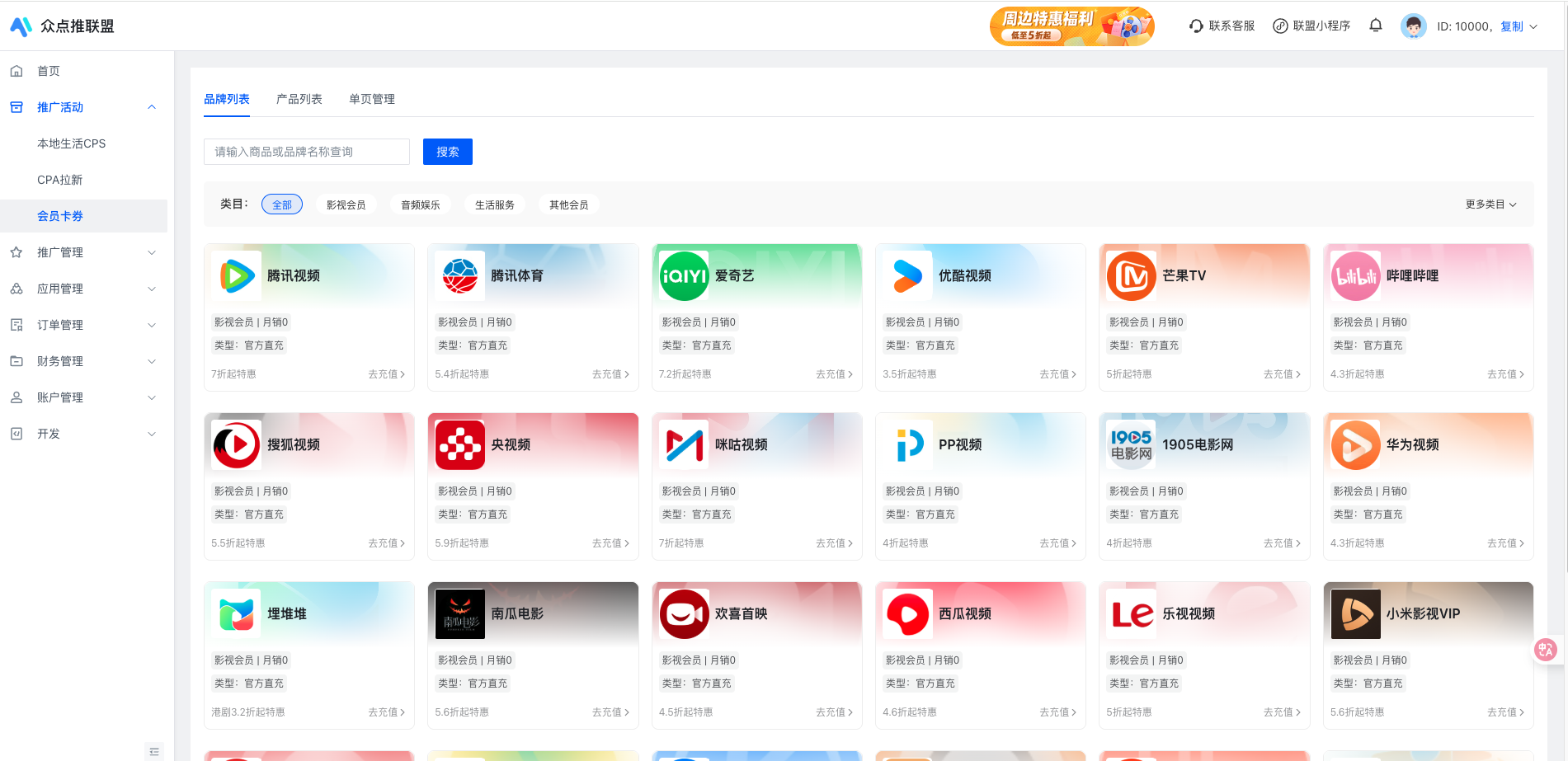Click the 周边特惠福利 promotional banner
1568x761 pixels.
point(1071,26)
